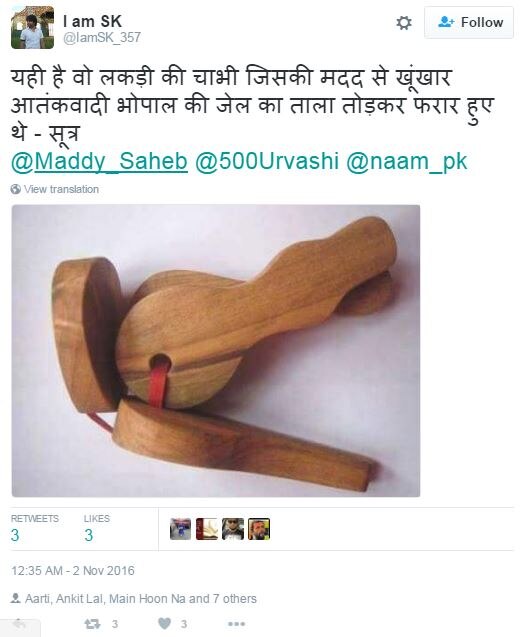This screenshot has width=530, height=637.
Task: Open the @Maddy_Saheb mention
Action: [99, 161]
